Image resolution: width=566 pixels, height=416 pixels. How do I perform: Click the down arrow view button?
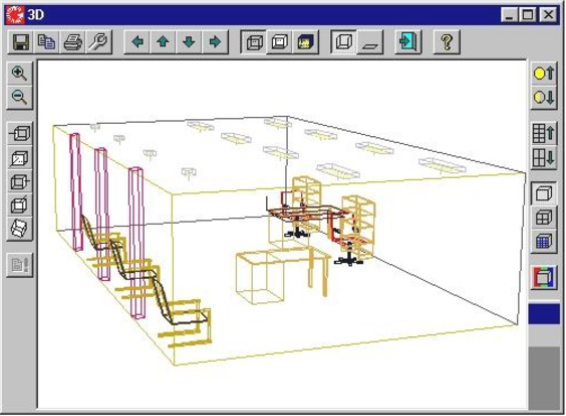(x=189, y=42)
